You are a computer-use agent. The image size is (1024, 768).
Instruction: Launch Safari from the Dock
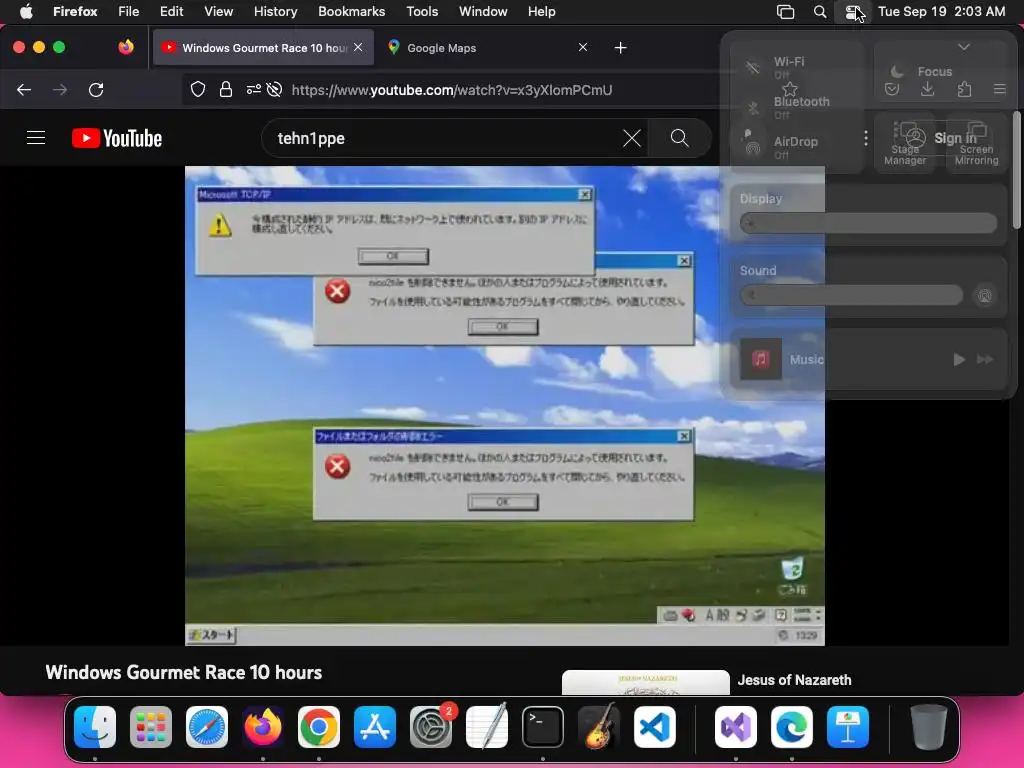(207, 727)
